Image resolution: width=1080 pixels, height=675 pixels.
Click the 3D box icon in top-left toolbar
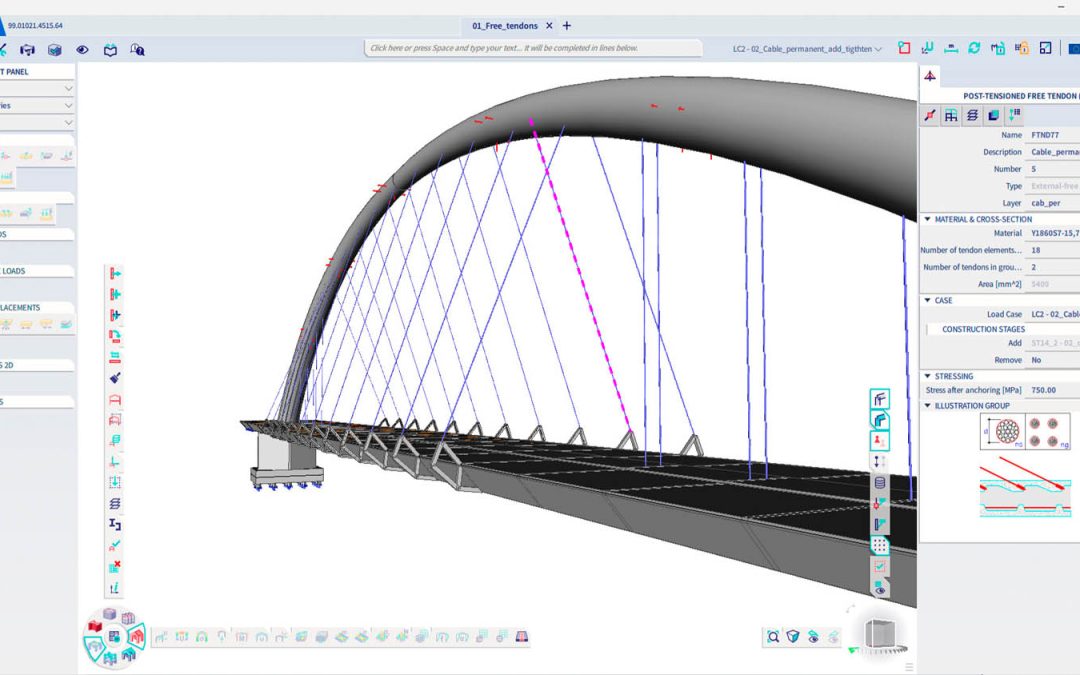[55, 49]
